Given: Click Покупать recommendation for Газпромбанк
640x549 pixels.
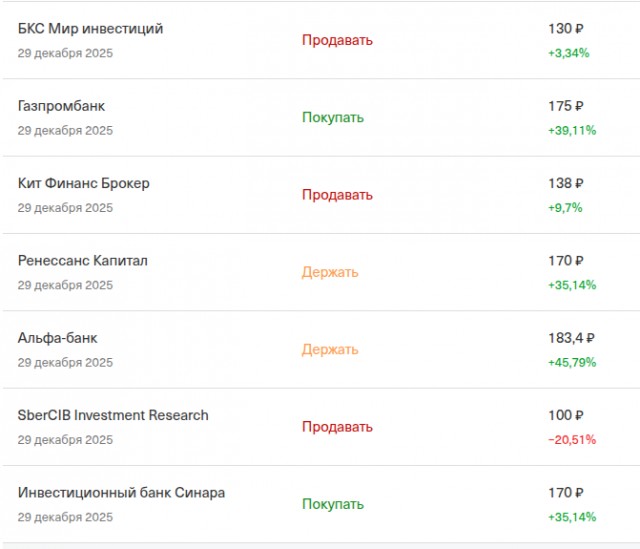Looking at the screenshot, I should (333, 118).
